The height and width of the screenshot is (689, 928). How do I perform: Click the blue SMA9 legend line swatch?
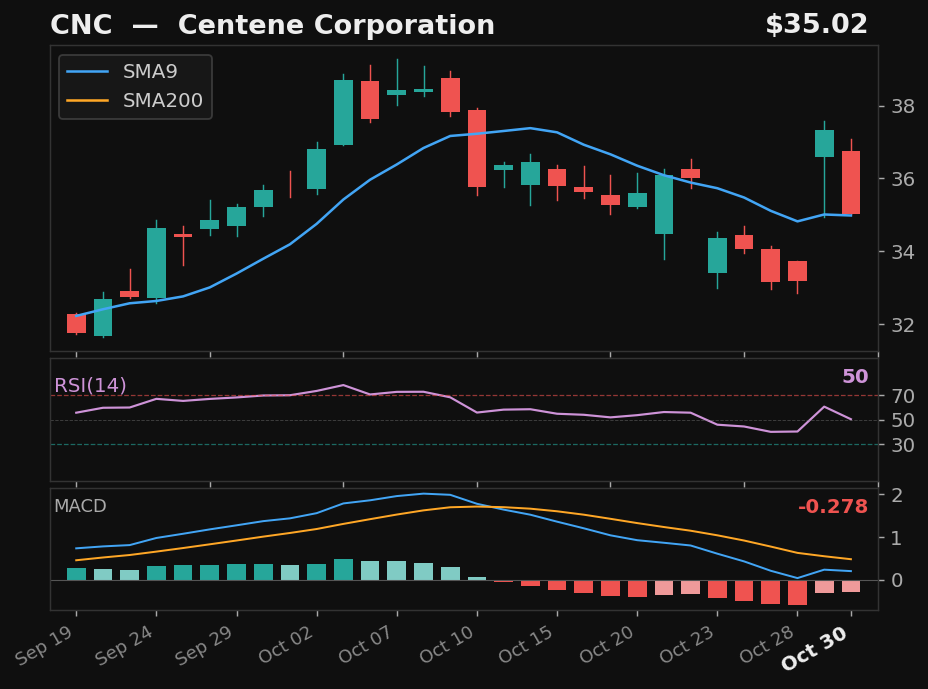pos(88,72)
